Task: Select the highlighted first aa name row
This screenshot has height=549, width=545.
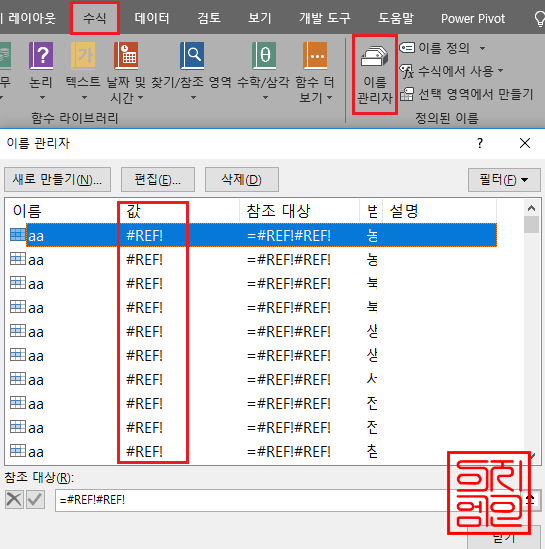Action: coord(253,235)
